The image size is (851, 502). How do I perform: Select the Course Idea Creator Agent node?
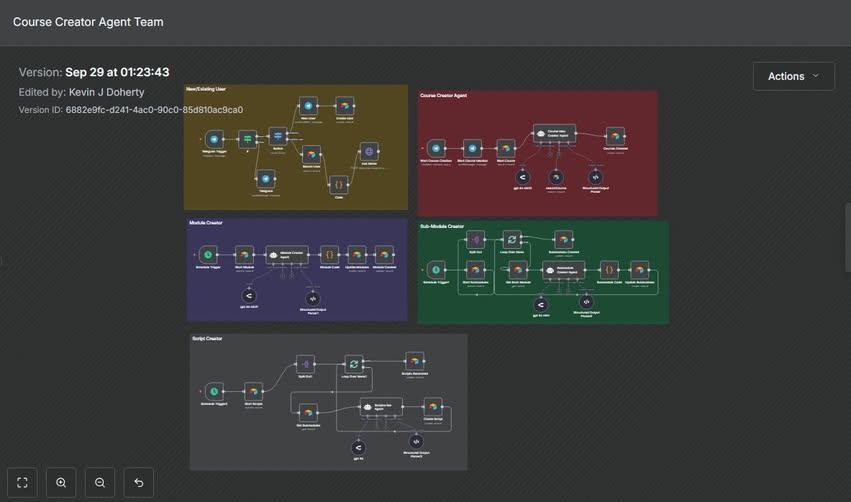[x=554, y=133]
